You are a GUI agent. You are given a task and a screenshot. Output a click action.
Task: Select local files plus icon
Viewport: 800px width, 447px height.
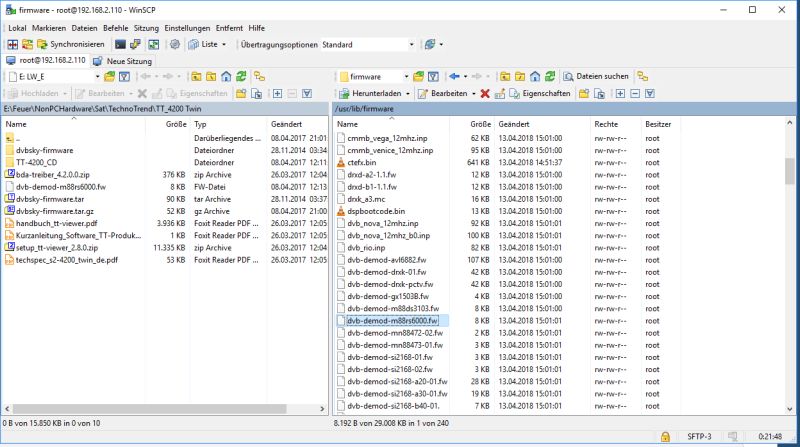pos(277,93)
